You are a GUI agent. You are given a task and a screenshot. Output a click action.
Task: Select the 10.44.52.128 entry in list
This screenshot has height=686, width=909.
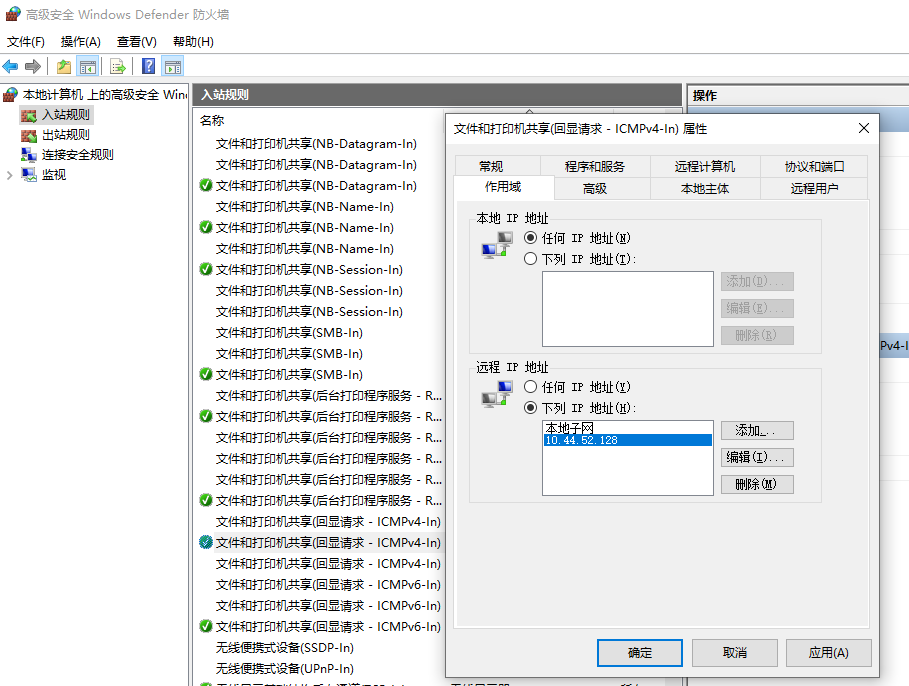tap(628, 440)
